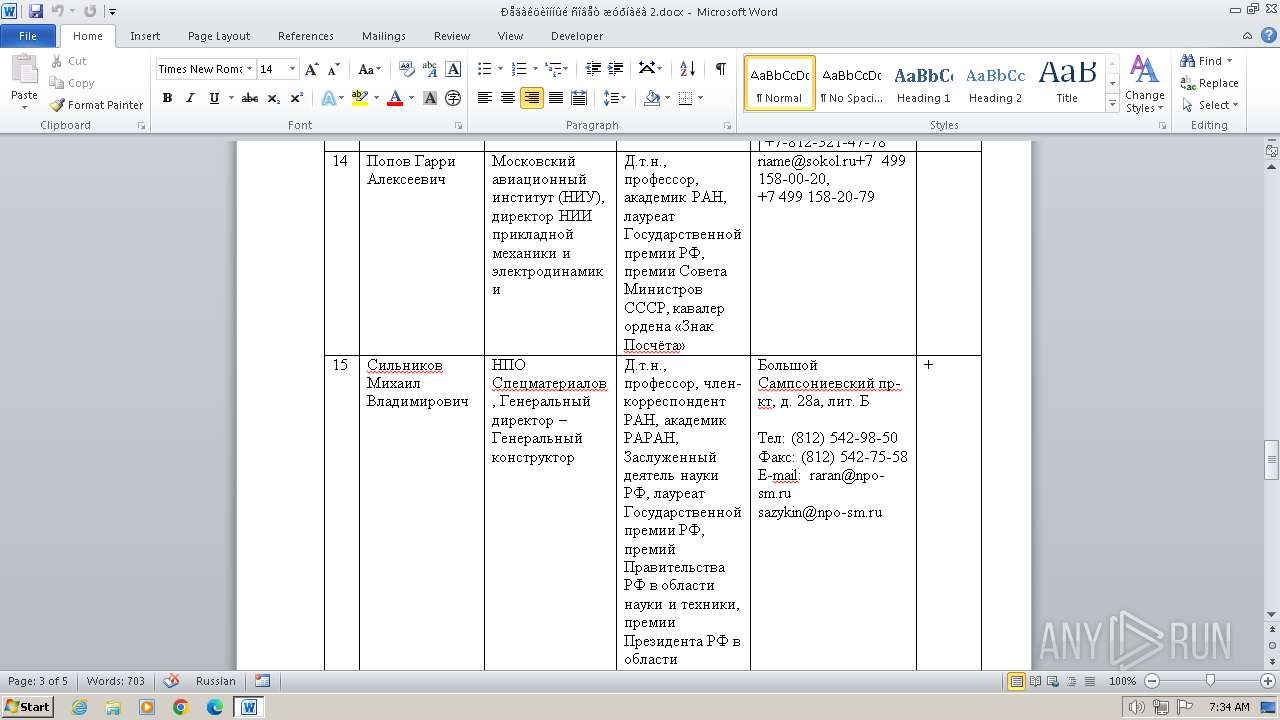
Task: Toggle Strikethrough formatting
Action: click(x=250, y=98)
